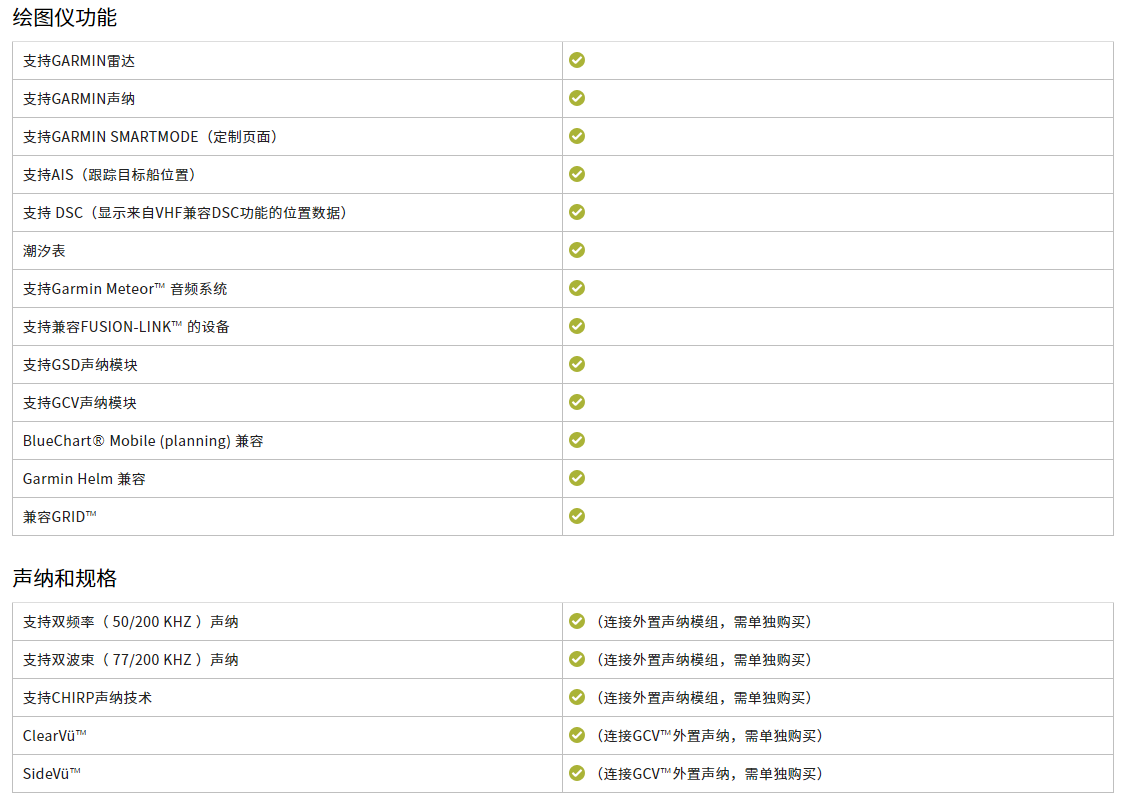Click the checkmark in the SideVü row
The image size is (1129, 804).
click(577, 773)
